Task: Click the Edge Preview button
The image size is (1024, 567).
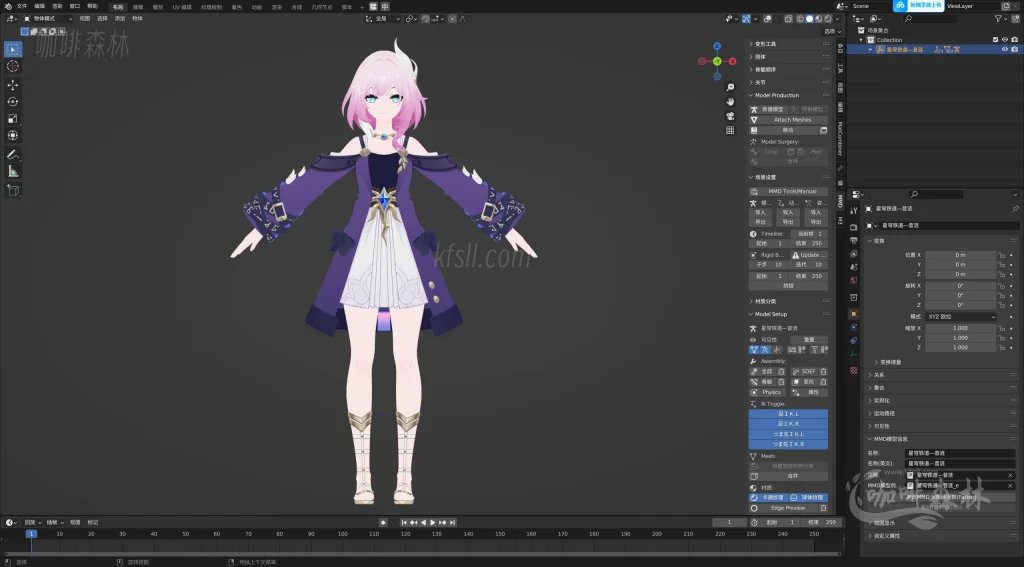Action: pos(783,508)
